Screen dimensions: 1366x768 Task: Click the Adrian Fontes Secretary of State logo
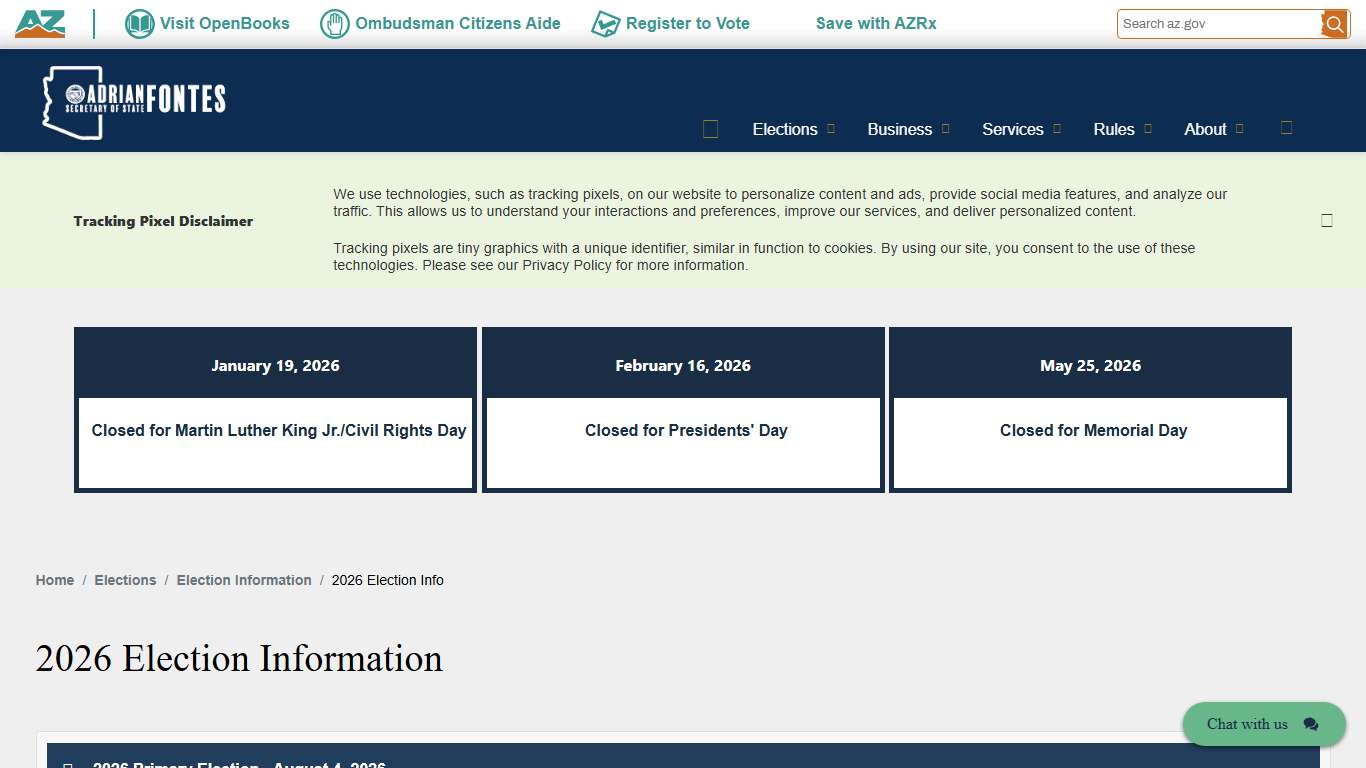click(135, 100)
